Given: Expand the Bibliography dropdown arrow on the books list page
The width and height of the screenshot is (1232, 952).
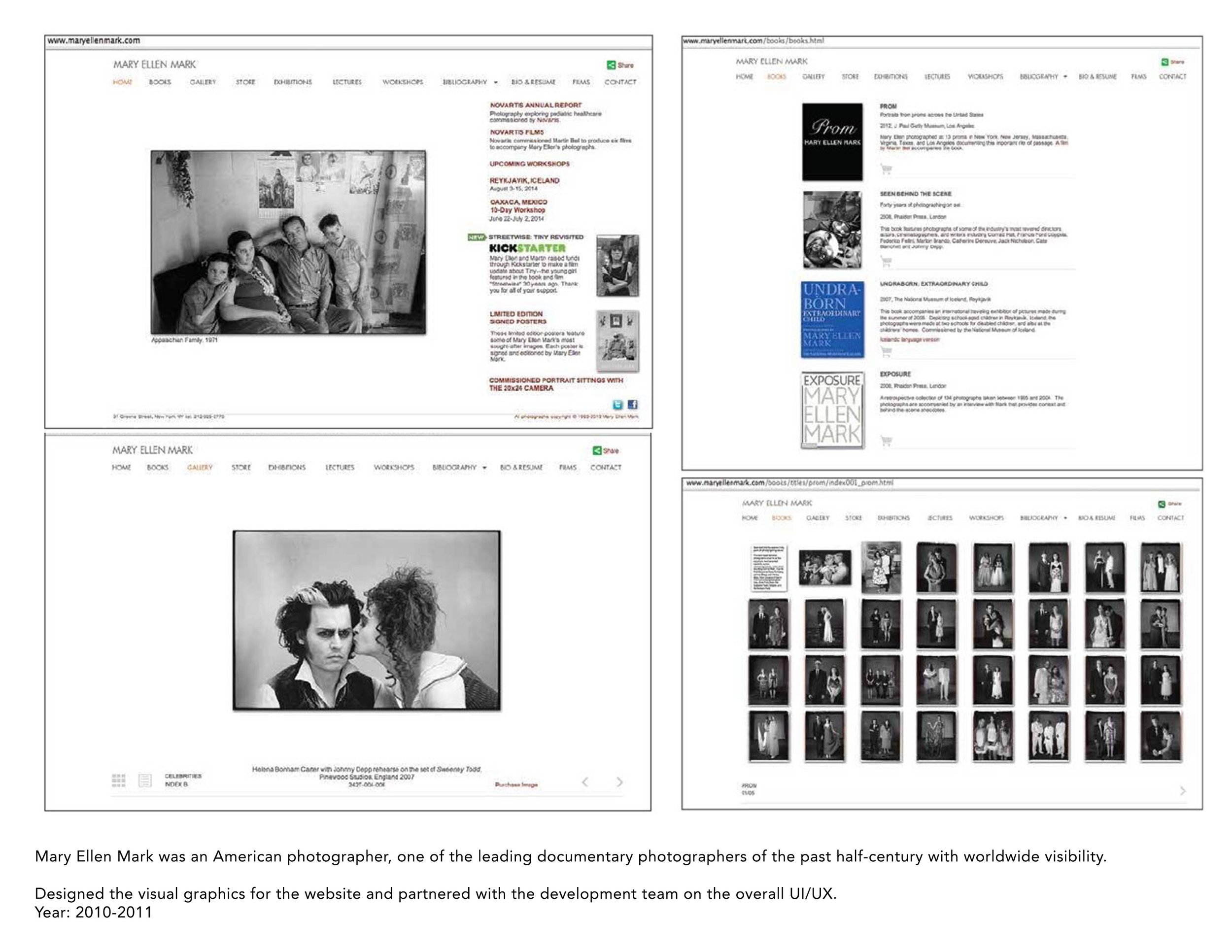Looking at the screenshot, I should coord(1065,77).
